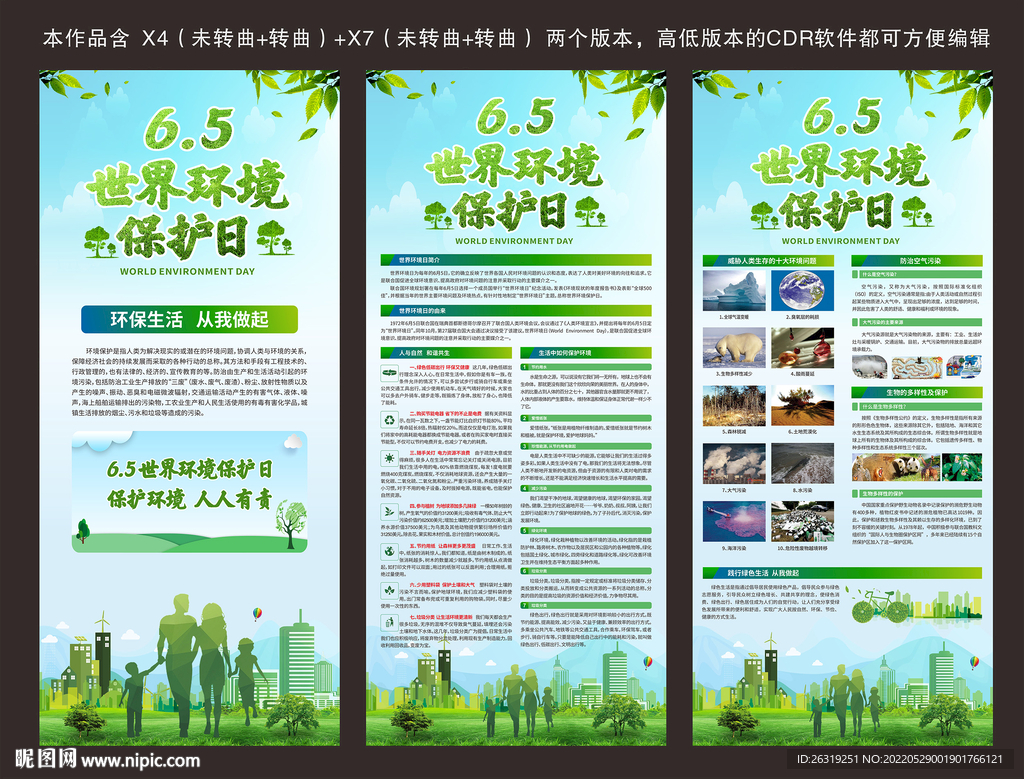Click the tree icon in the slogan box

point(289,521)
